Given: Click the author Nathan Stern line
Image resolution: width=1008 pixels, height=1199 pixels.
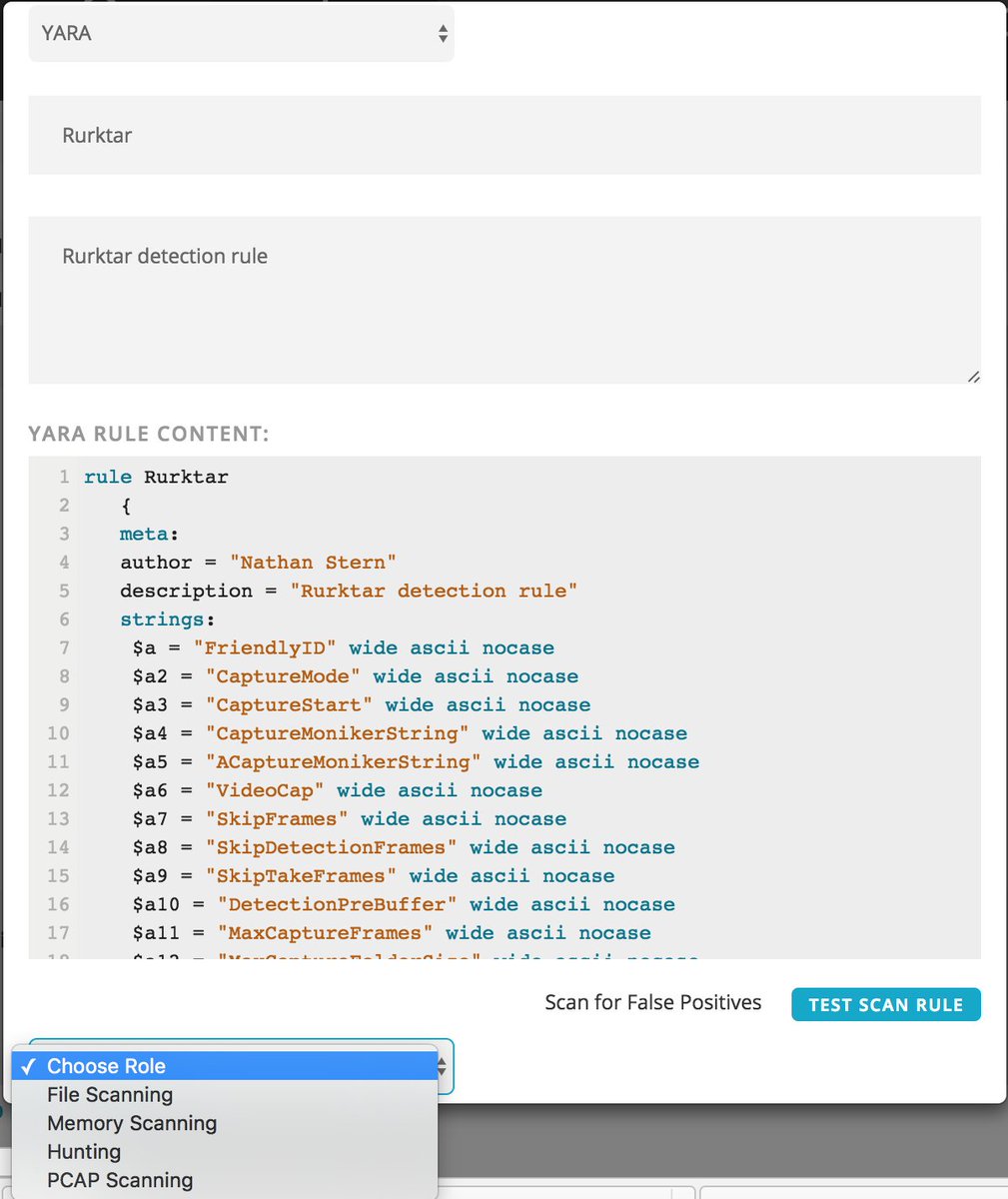Looking at the screenshot, I should pos(259,563).
